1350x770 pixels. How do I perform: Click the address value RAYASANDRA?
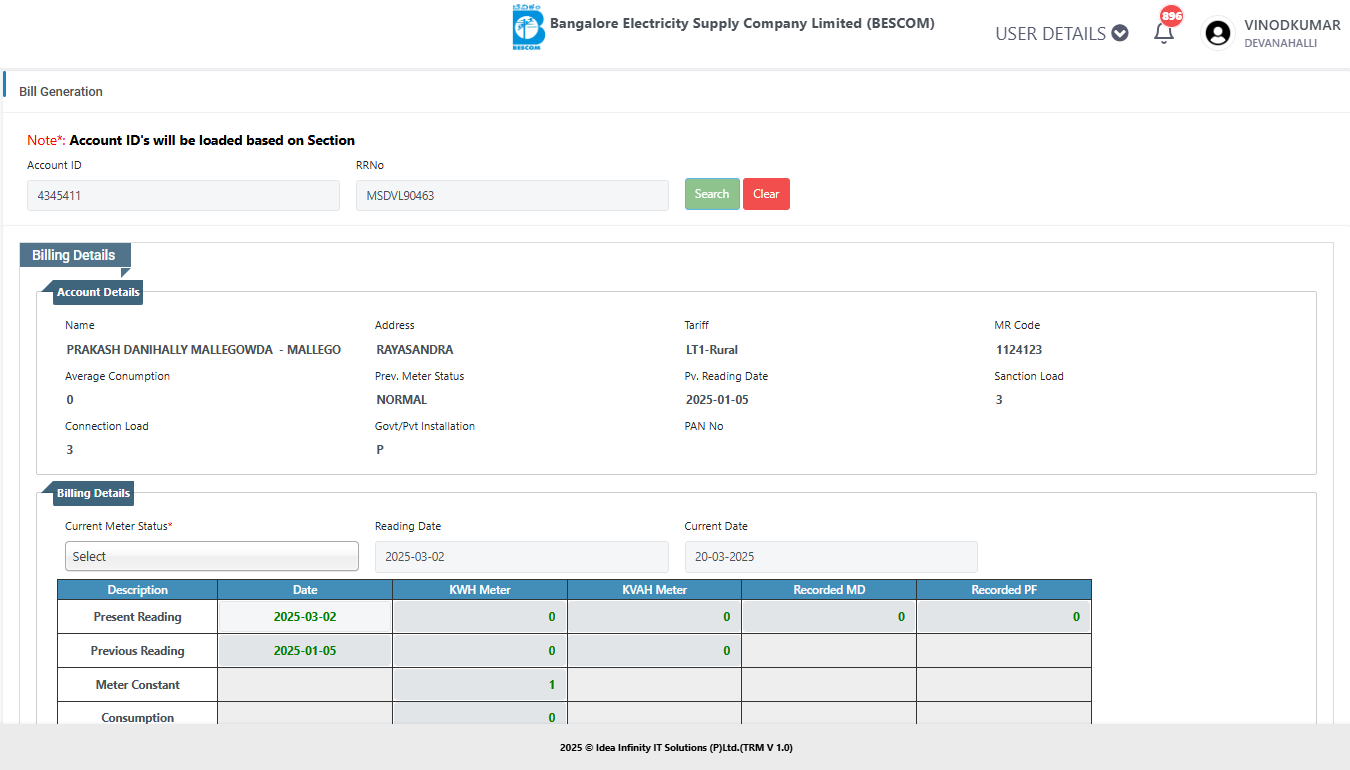(x=415, y=350)
